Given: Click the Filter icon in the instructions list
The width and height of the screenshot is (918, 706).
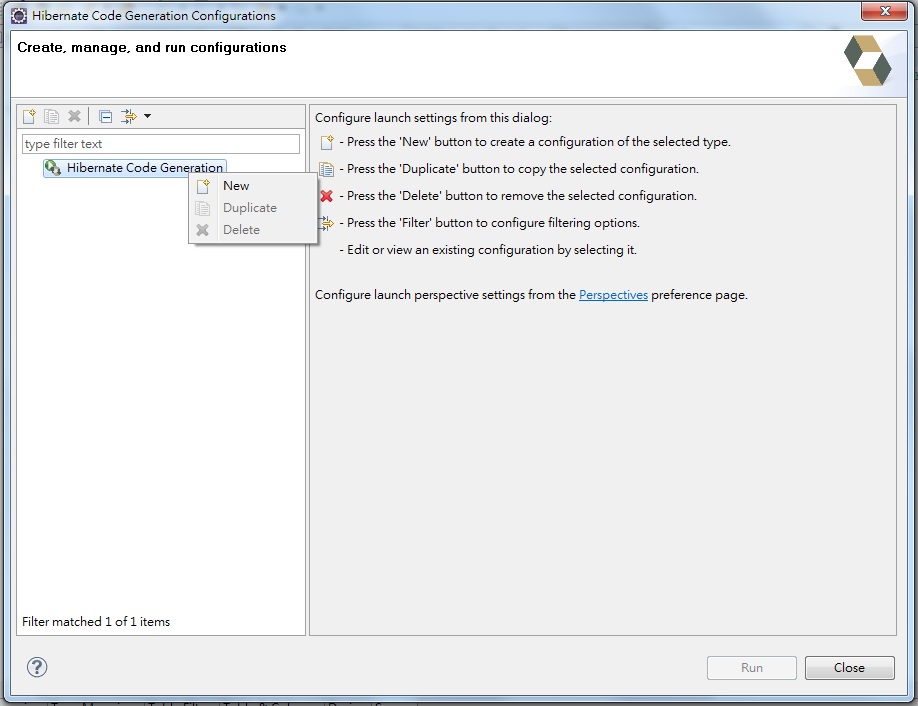Looking at the screenshot, I should coord(326,223).
